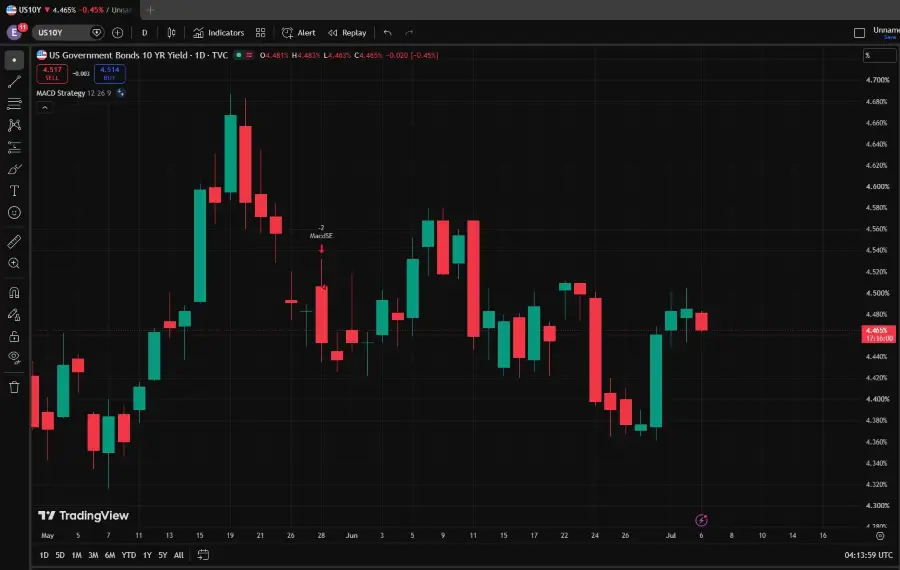Activate the Zoom In tool
The height and width of the screenshot is (570, 900).
pos(14,263)
